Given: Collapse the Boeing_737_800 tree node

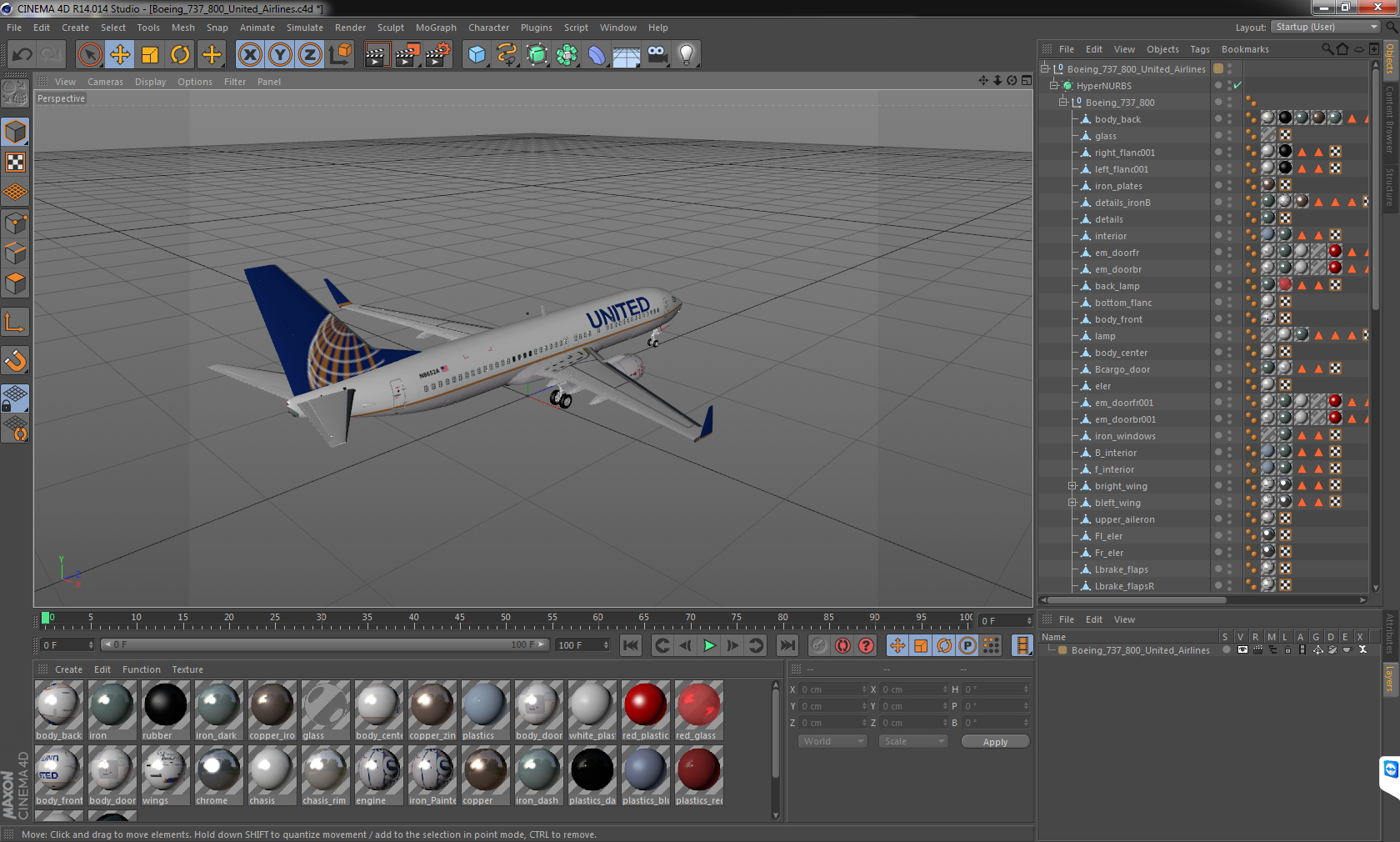Looking at the screenshot, I should coord(1063,102).
